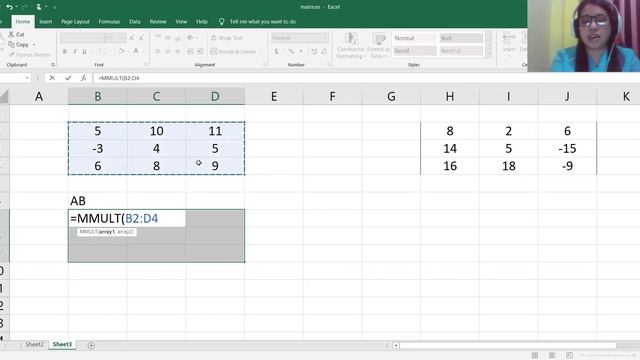640x360 pixels.
Task: Cancel formula entry with X button
Action: [x=52, y=78]
